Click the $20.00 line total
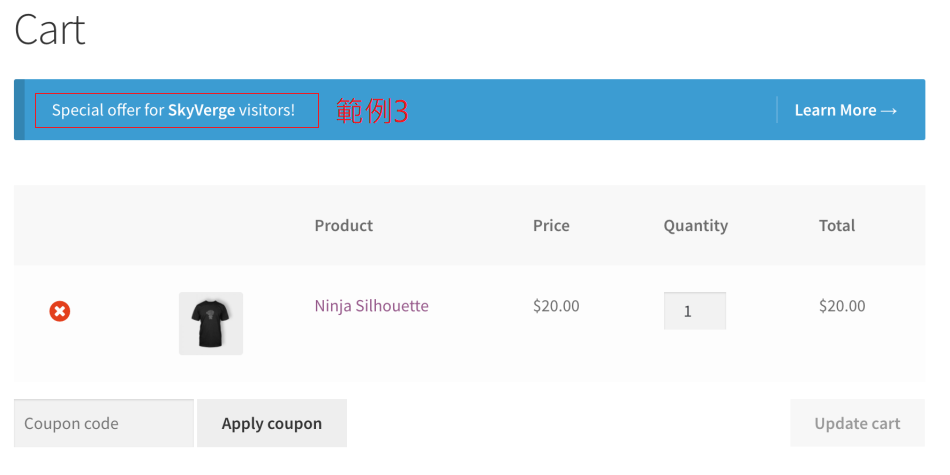The height and width of the screenshot is (475, 950). [842, 306]
